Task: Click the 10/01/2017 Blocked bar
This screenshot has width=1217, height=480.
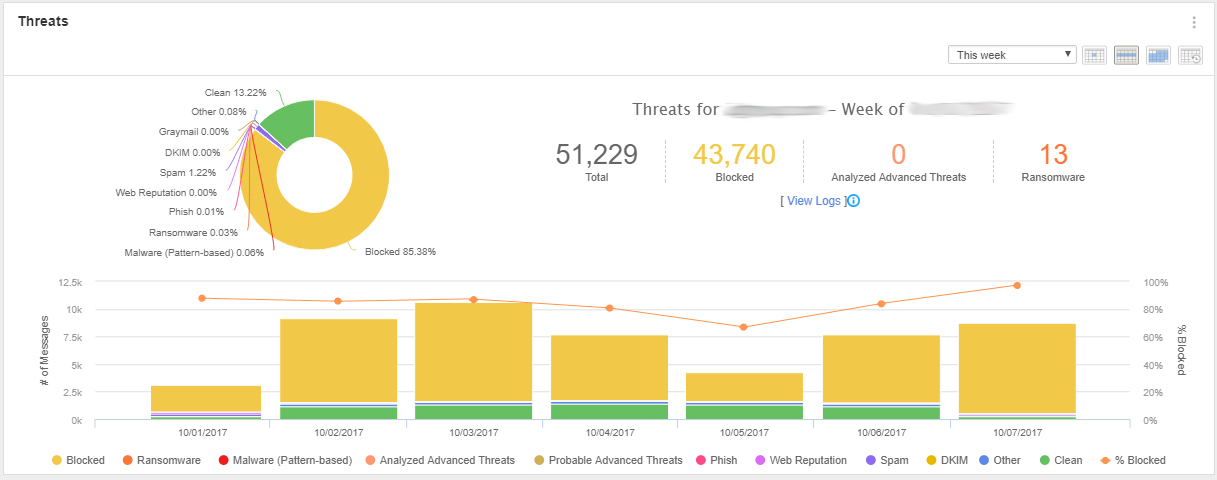Action: [206, 398]
